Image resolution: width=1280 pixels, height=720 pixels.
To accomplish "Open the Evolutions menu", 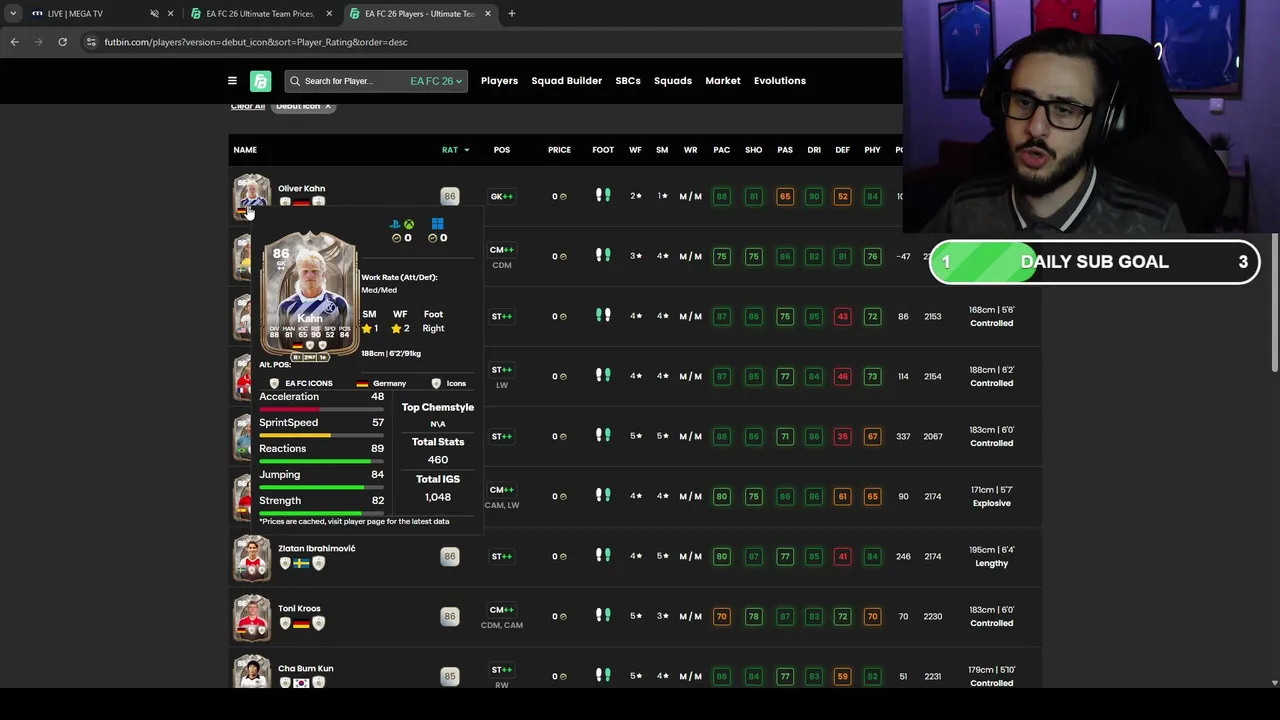I will tap(780, 81).
